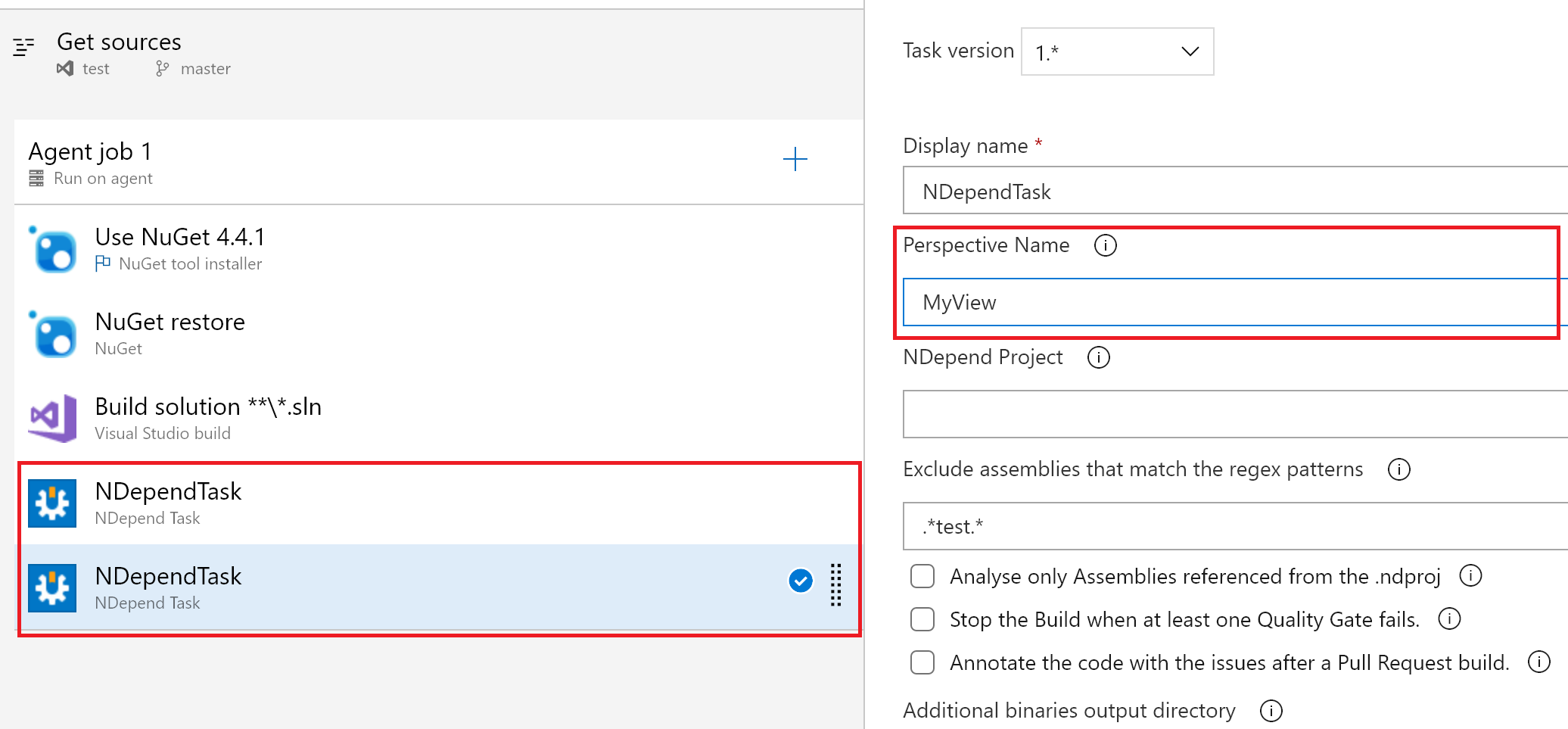
Task: Show info for Analyse only Assemblies option
Action: pyautogui.click(x=1470, y=576)
